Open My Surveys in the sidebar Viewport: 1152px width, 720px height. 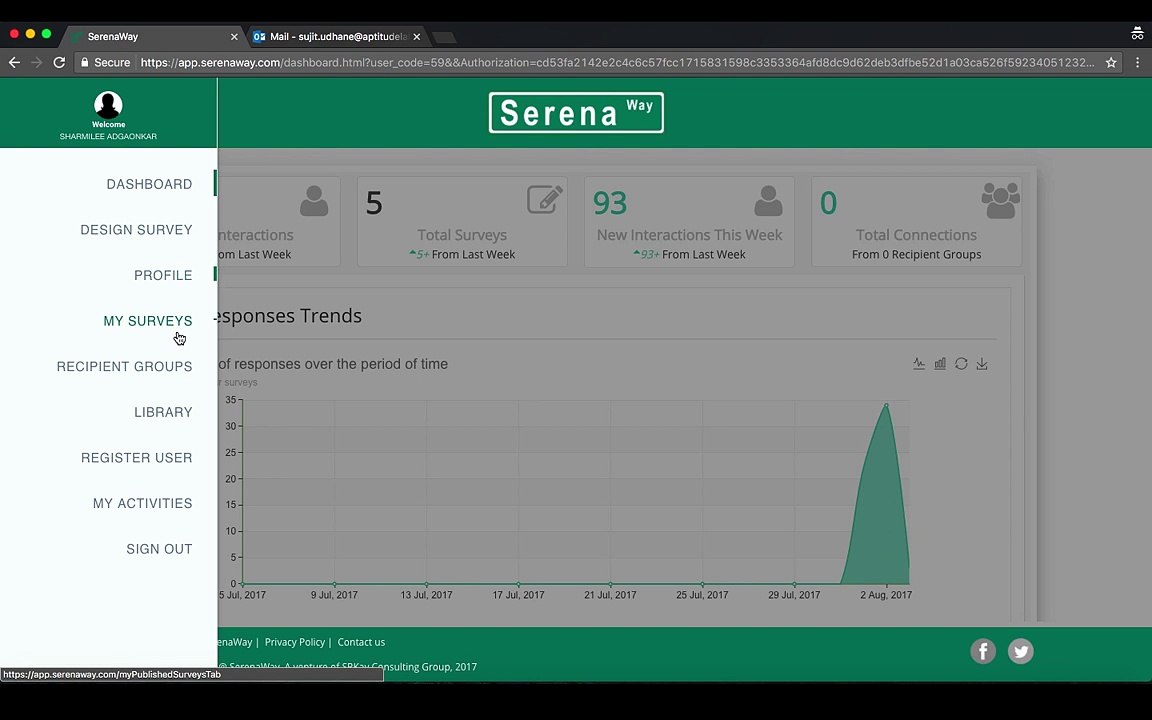point(148,321)
